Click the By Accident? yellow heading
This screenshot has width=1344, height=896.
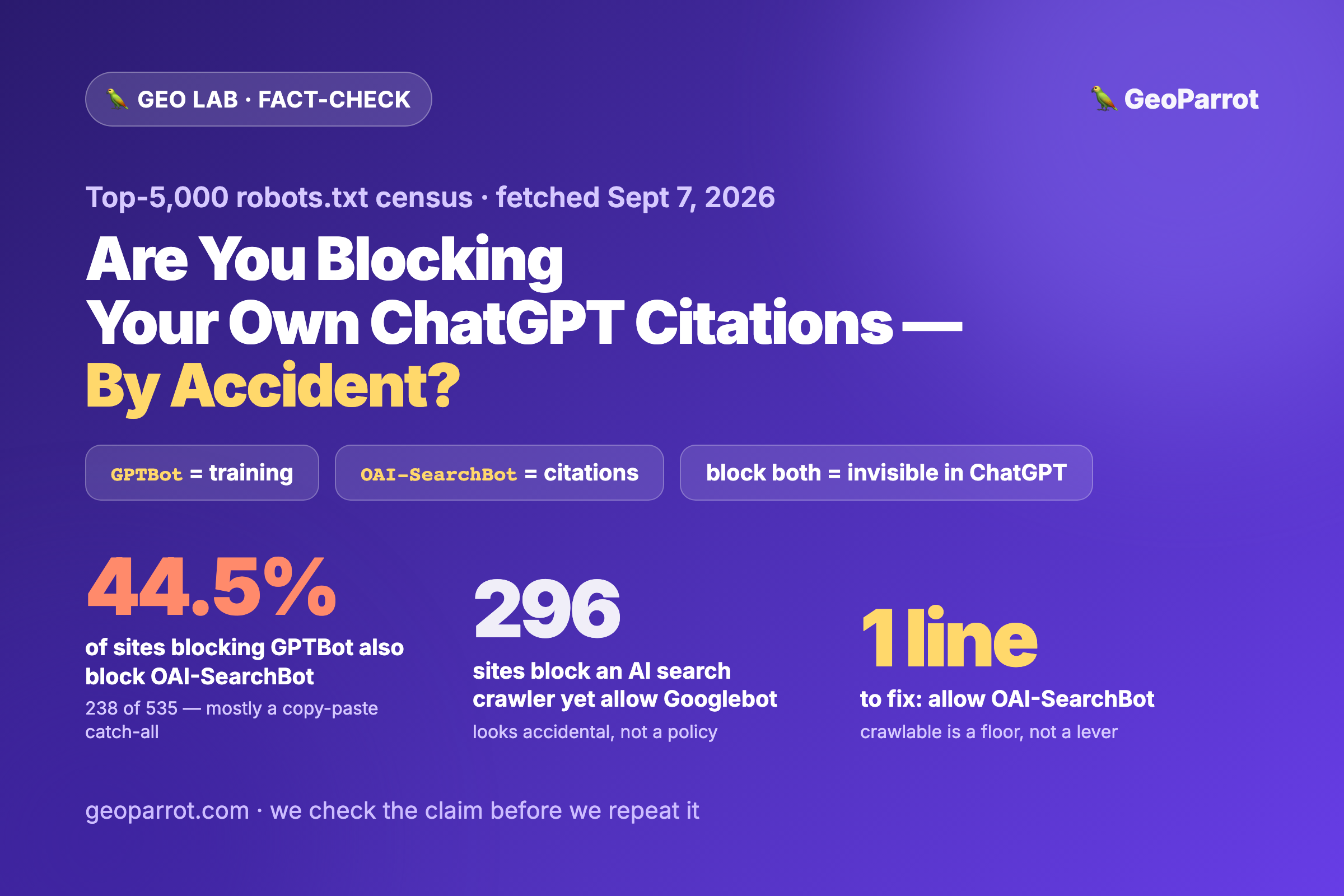(273, 388)
